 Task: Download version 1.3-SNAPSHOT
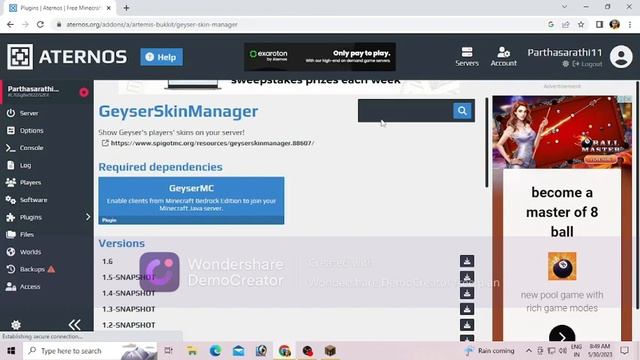(467, 309)
